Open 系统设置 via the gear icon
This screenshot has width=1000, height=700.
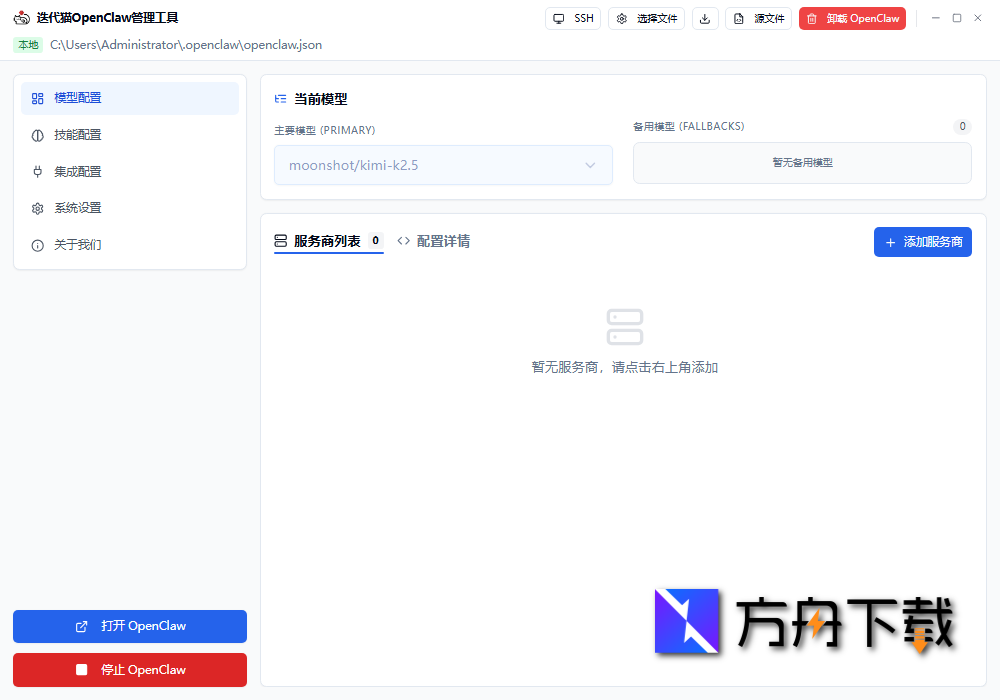[x=37, y=207]
